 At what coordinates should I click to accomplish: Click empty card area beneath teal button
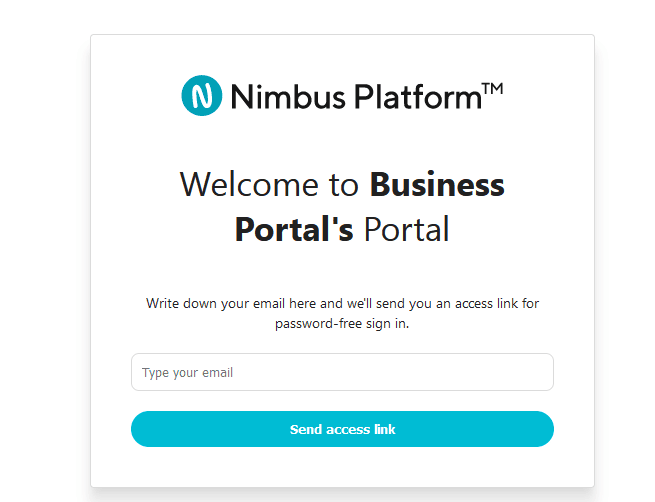(x=342, y=467)
